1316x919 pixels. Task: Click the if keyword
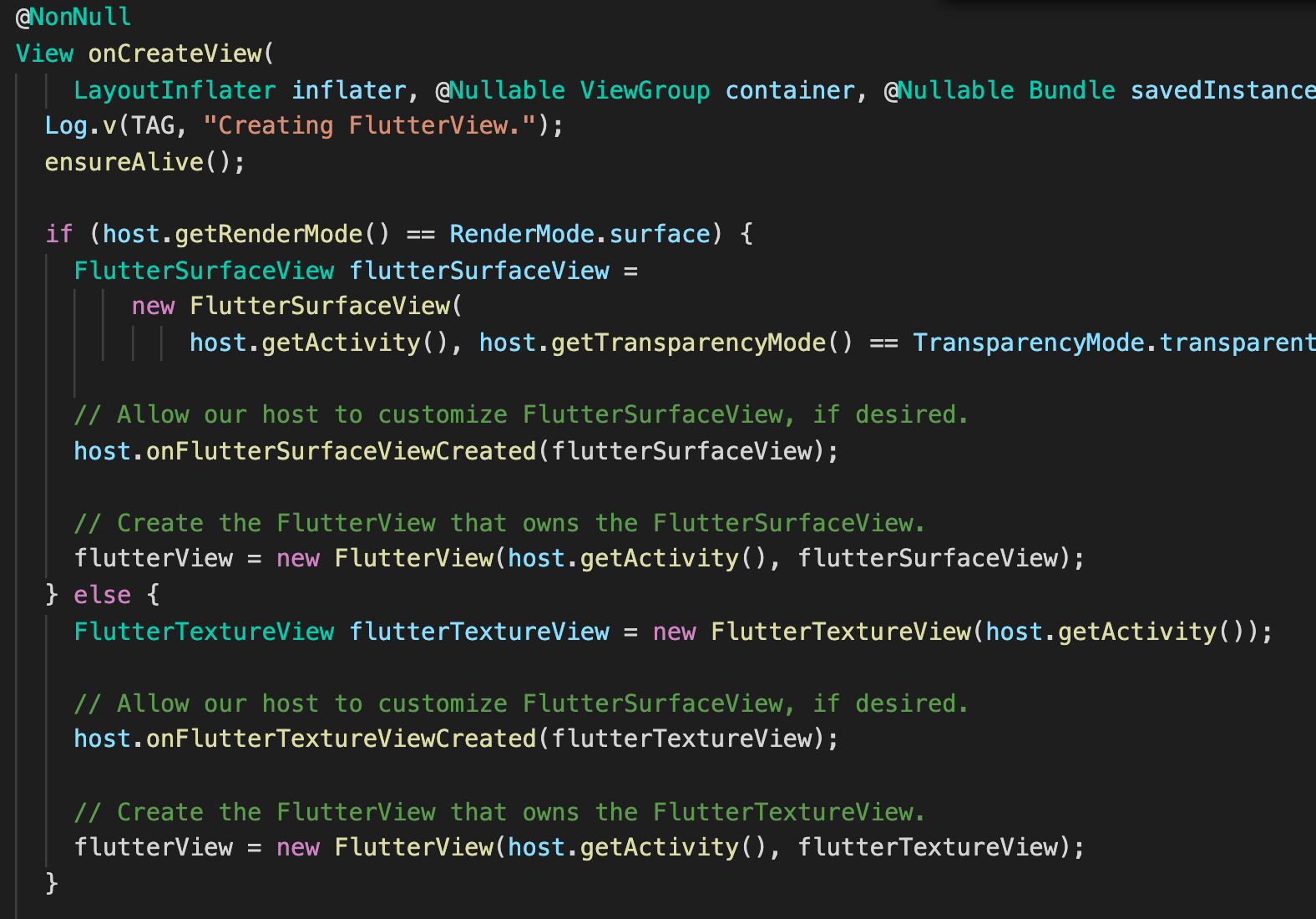coord(59,234)
